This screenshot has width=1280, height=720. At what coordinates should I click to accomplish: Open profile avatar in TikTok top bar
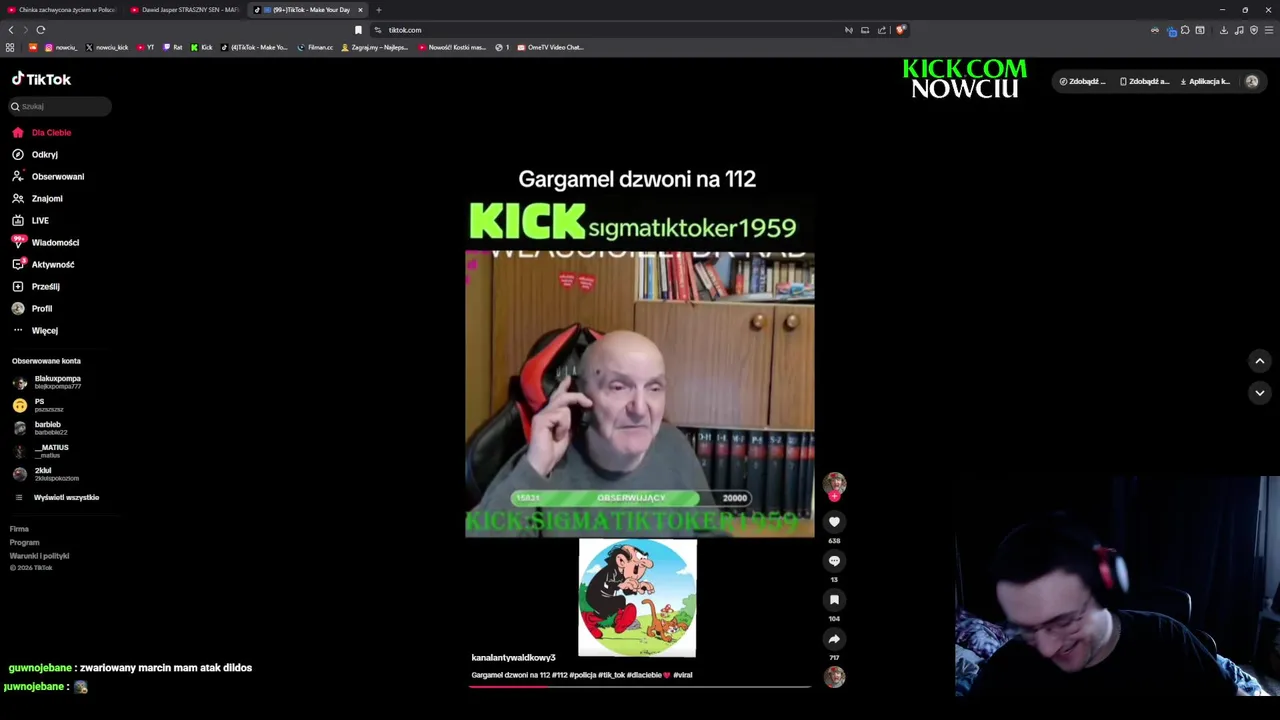[x=1252, y=82]
